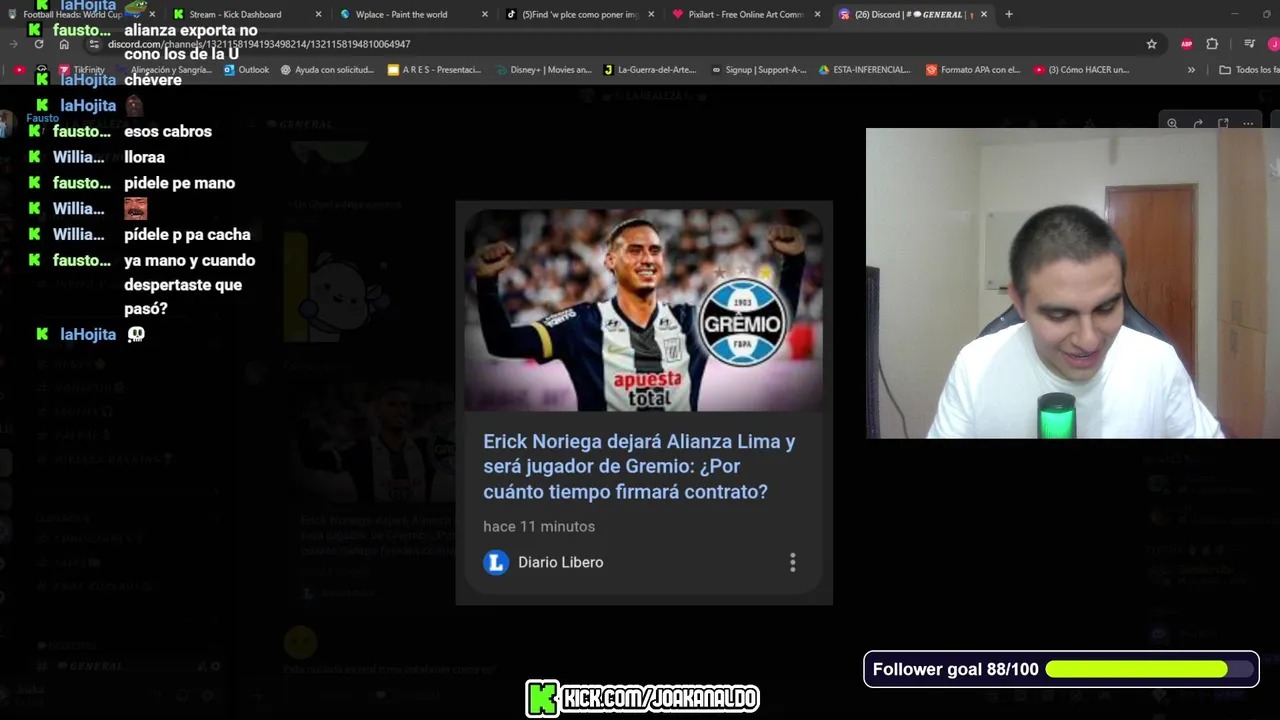Open the Formato APA con el bookmark
1280x720 pixels.
click(x=973, y=70)
